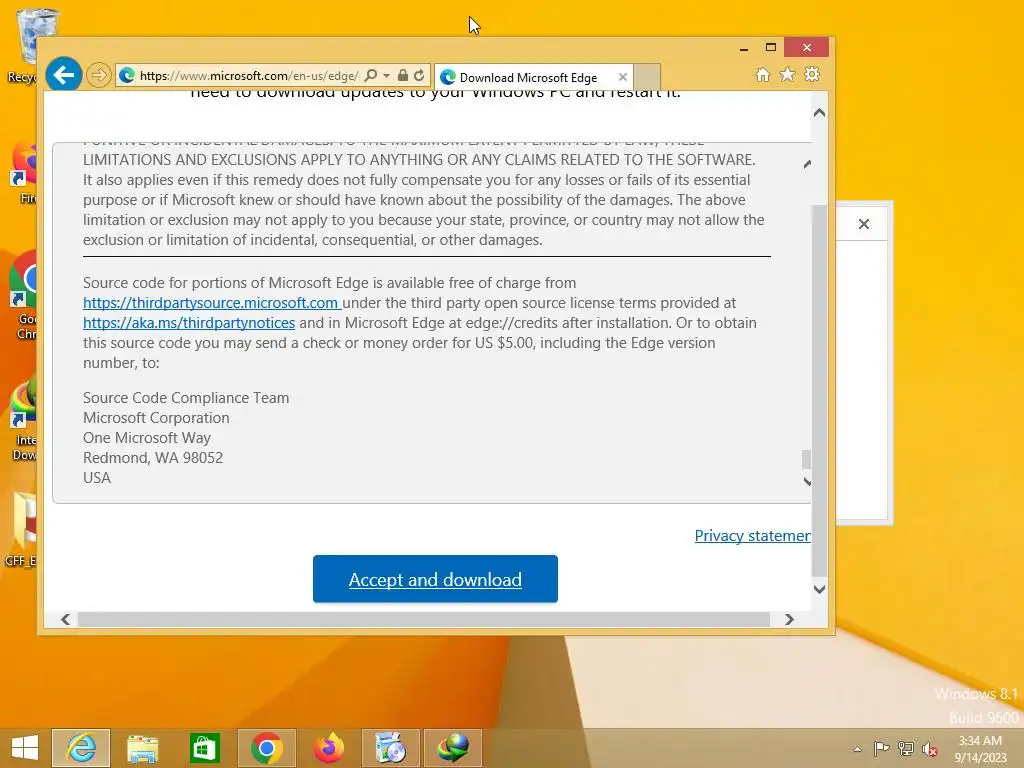
Task: Open the aka.ms/thirdpartynotices link
Action: (189, 323)
